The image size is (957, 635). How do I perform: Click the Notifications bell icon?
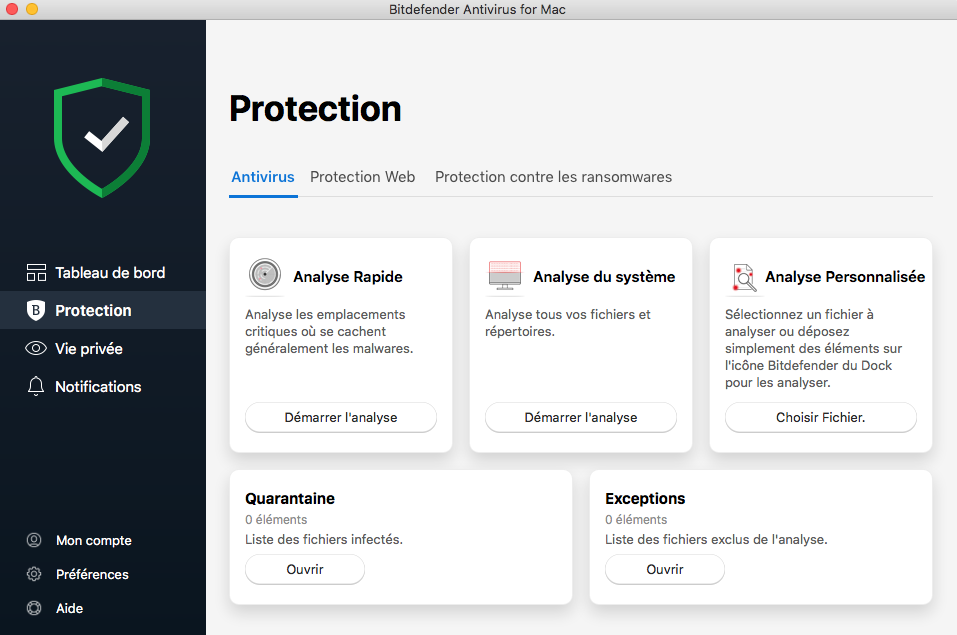click(36, 386)
